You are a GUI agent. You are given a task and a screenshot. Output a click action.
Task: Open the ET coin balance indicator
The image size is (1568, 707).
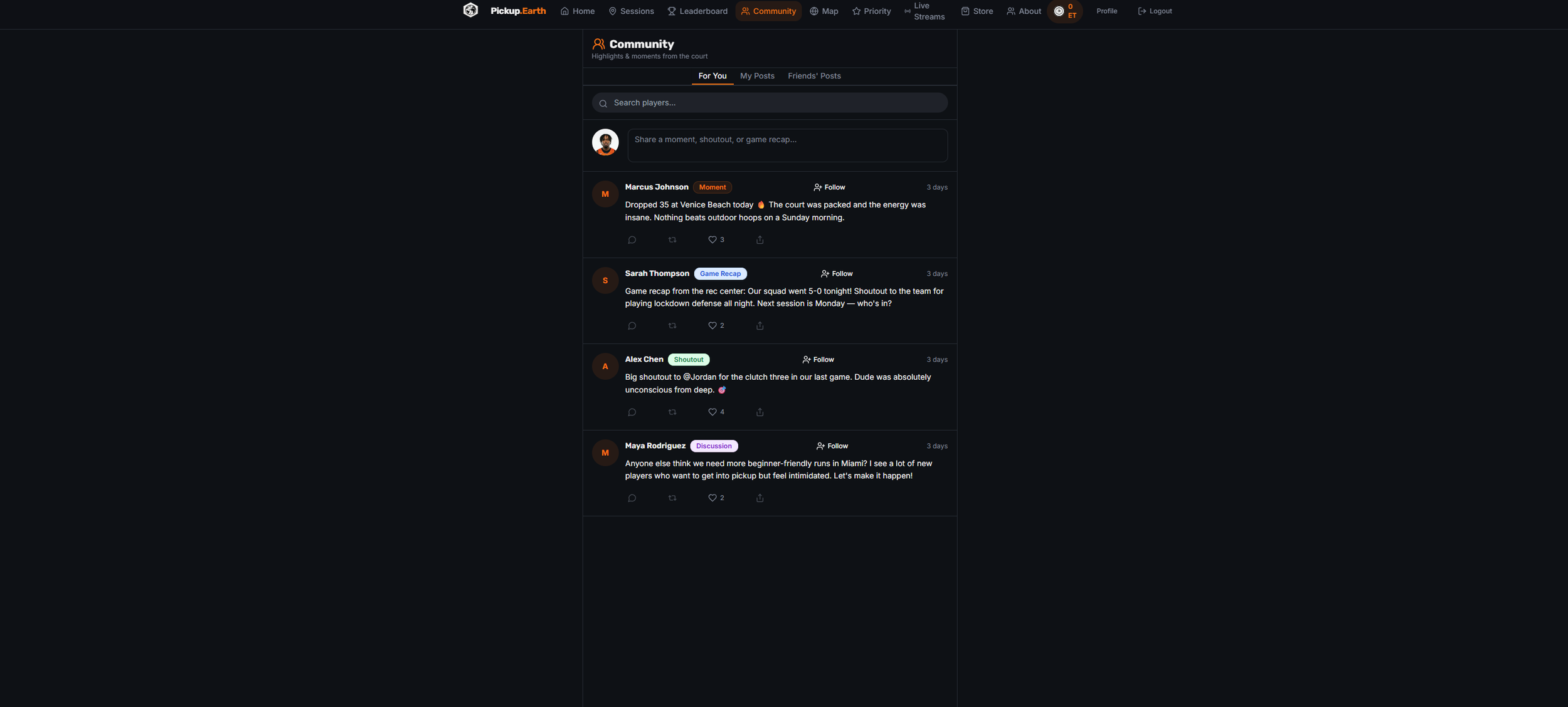1064,11
